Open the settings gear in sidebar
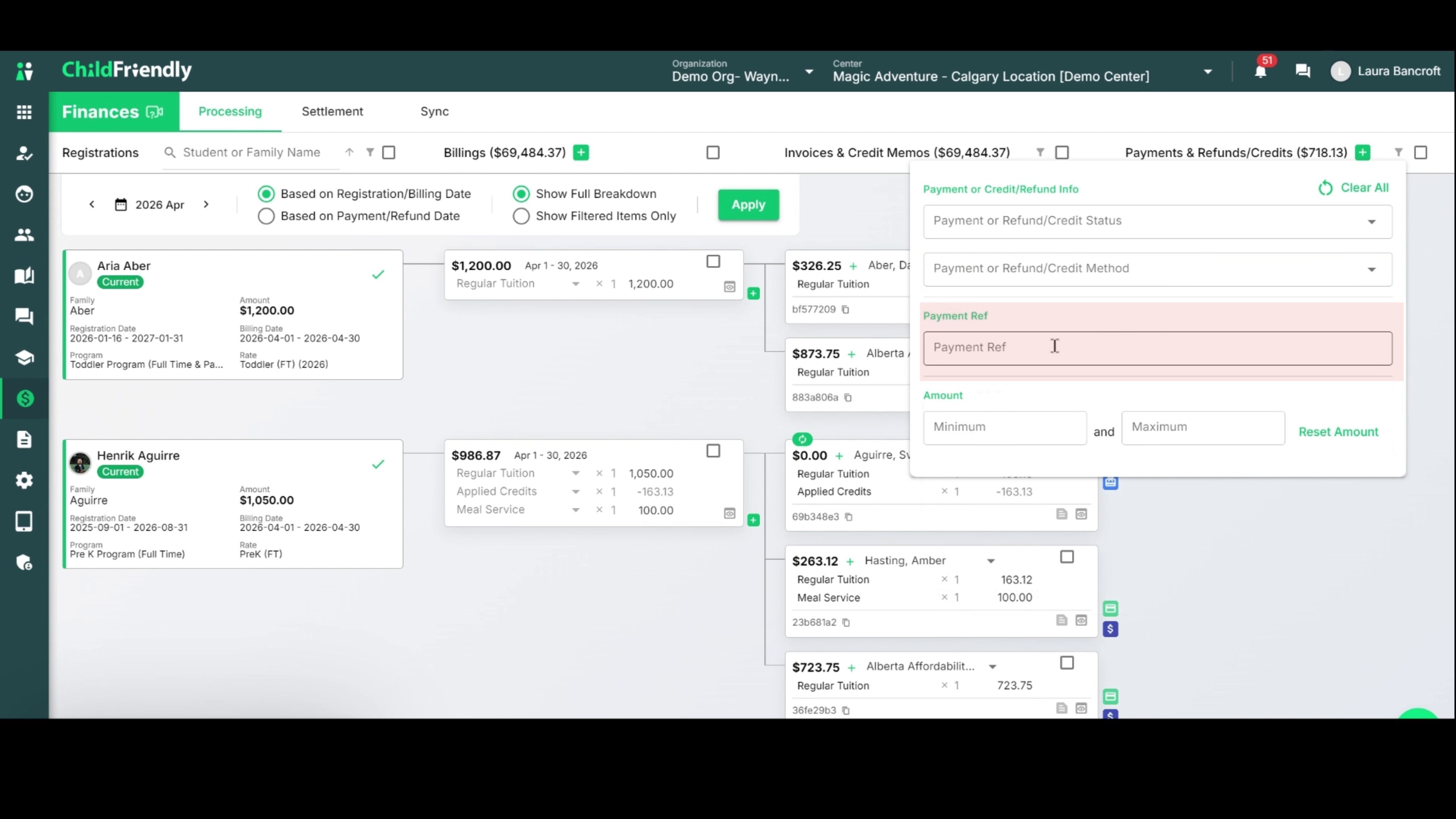 [24, 481]
